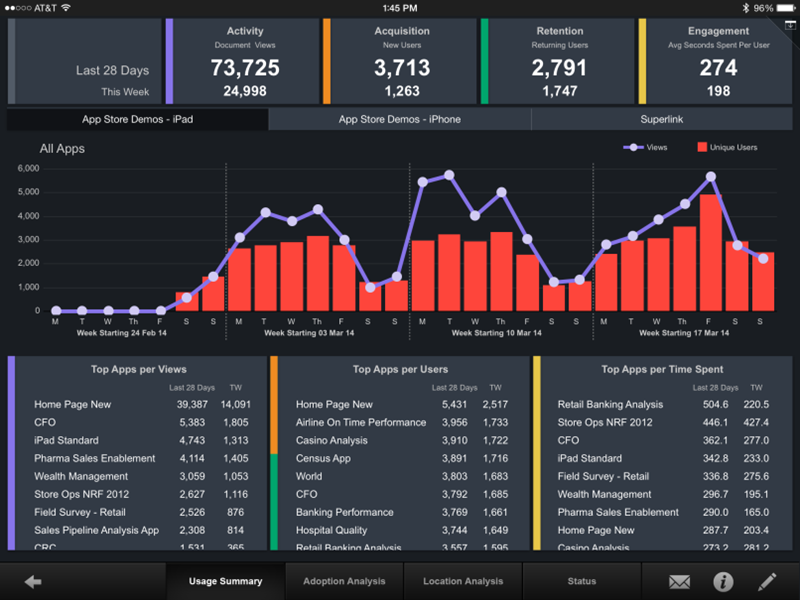The width and height of the screenshot is (800, 600).
Task: Open the Retention Returning Users panel
Action: coord(560,60)
